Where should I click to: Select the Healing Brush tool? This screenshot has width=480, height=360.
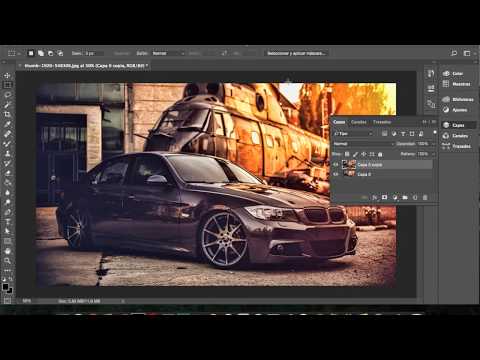pyautogui.click(x=7, y=134)
